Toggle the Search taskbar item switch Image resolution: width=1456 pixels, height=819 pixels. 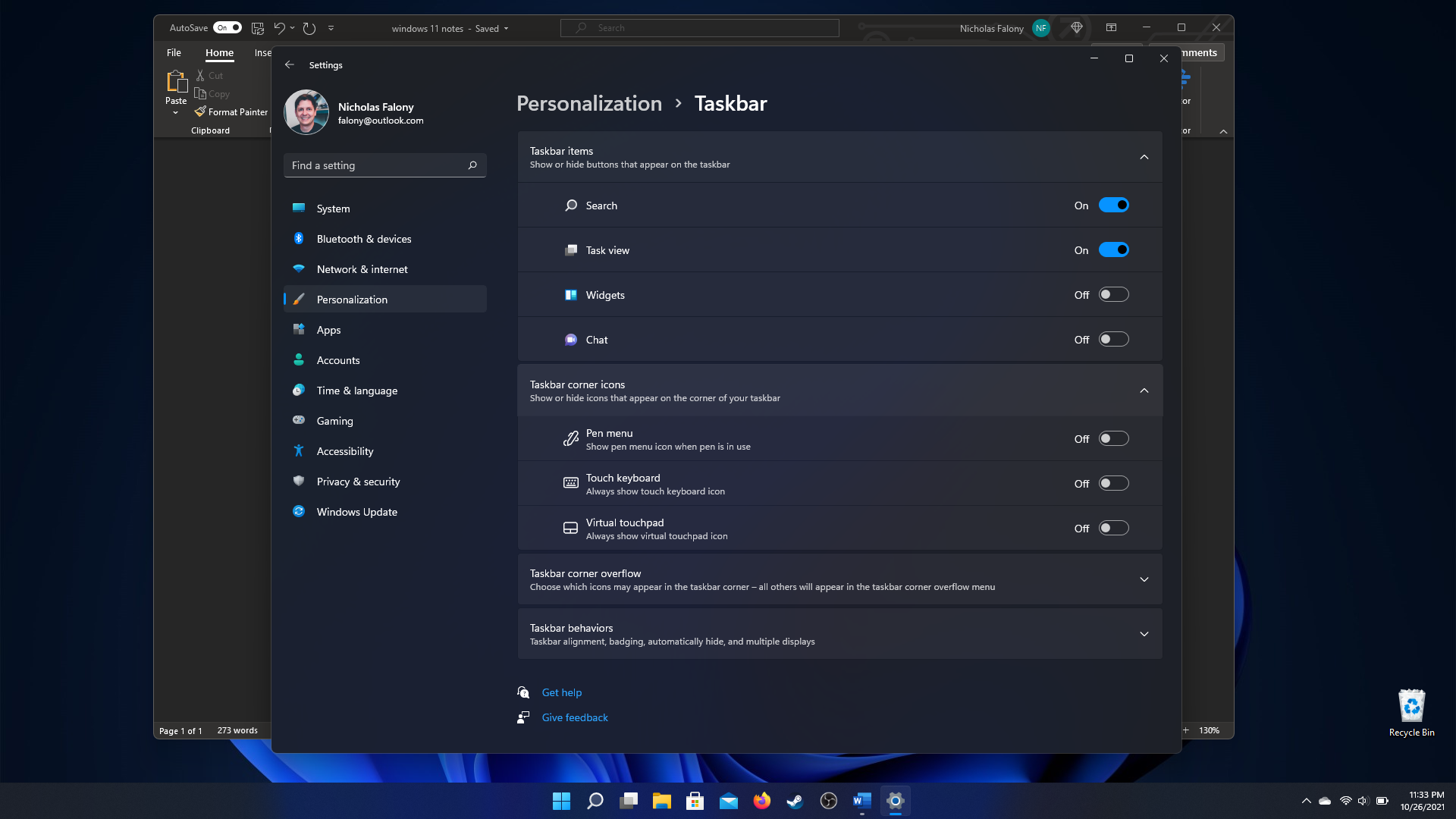(1113, 205)
